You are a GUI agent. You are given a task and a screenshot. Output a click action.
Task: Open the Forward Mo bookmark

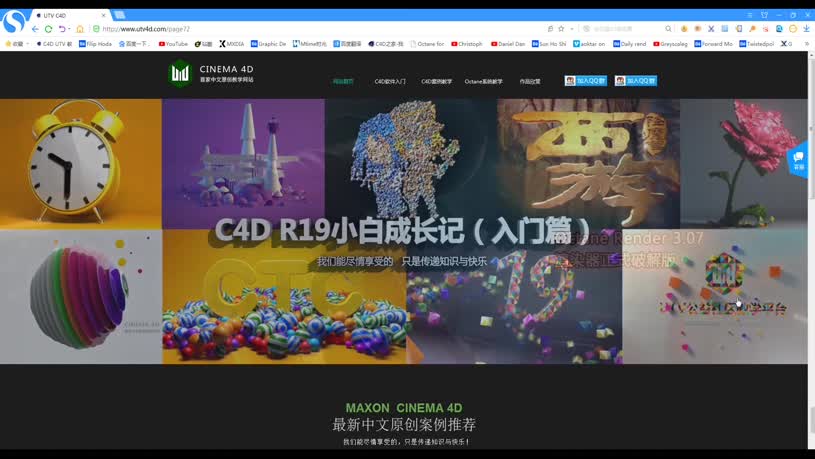tap(713, 44)
